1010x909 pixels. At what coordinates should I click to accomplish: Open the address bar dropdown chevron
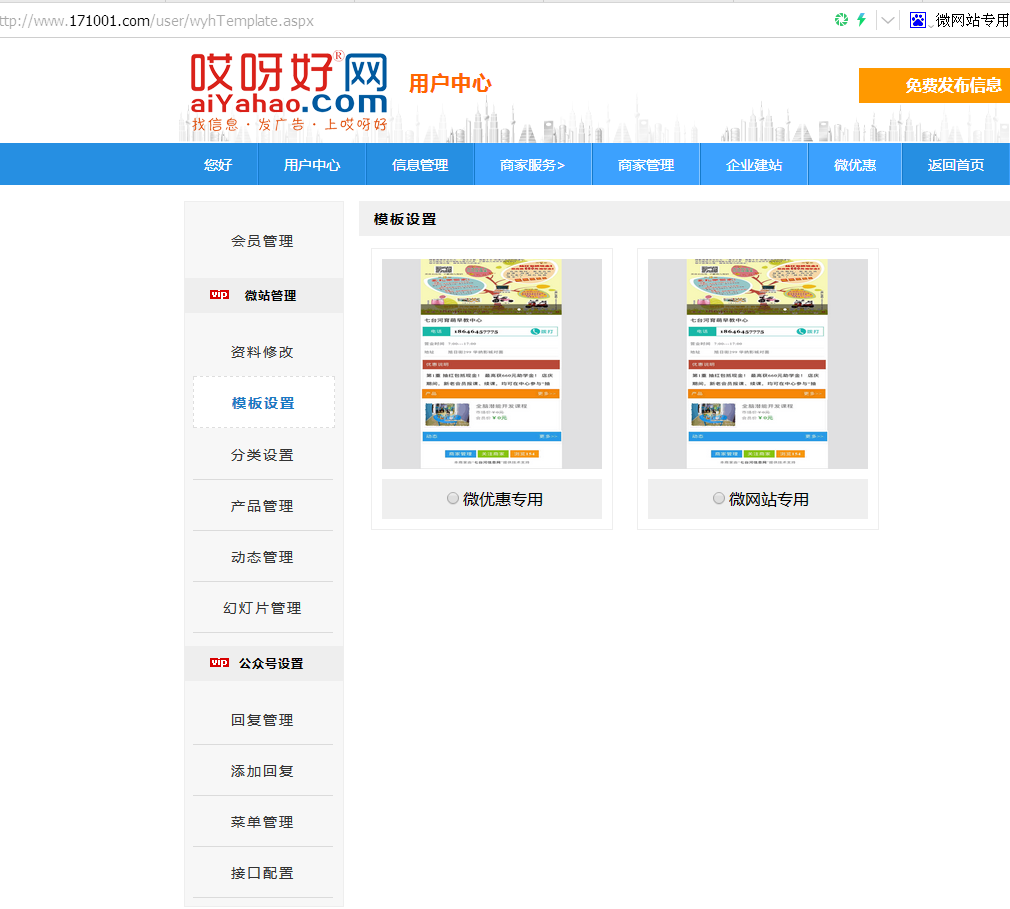pos(887,20)
